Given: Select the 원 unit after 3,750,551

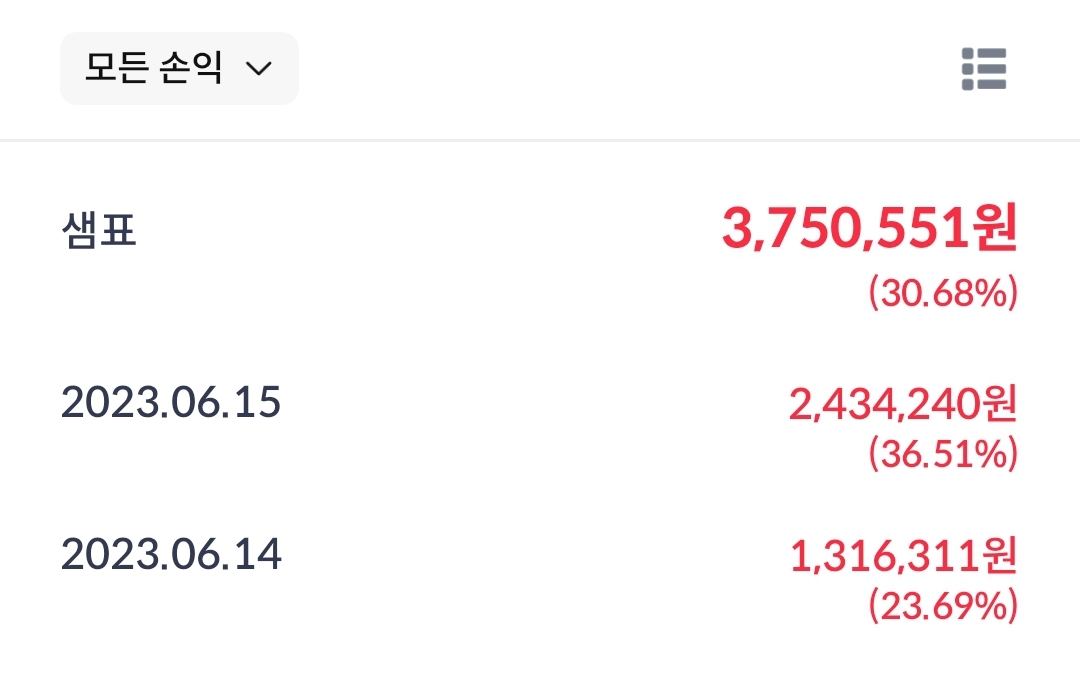Looking at the screenshot, I should click(x=995, y=228).
